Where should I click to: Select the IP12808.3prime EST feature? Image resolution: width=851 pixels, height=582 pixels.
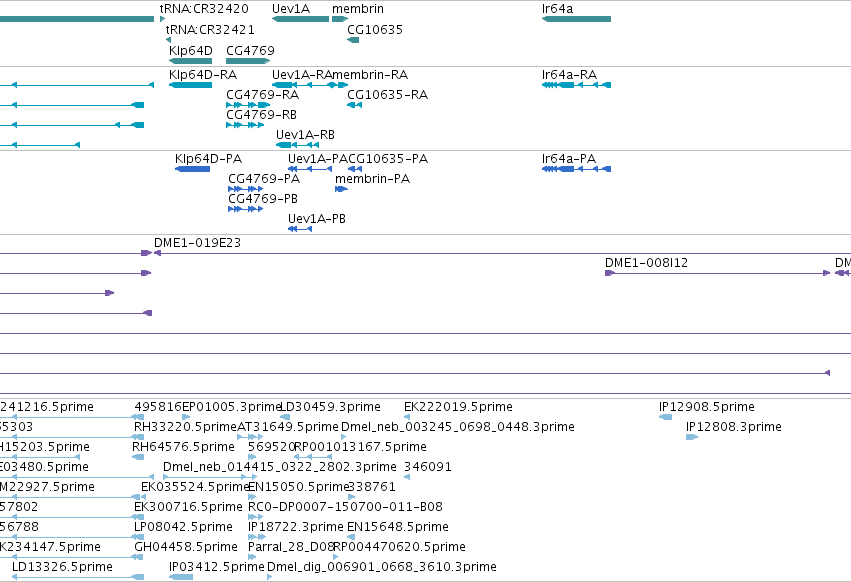[692, 437]
